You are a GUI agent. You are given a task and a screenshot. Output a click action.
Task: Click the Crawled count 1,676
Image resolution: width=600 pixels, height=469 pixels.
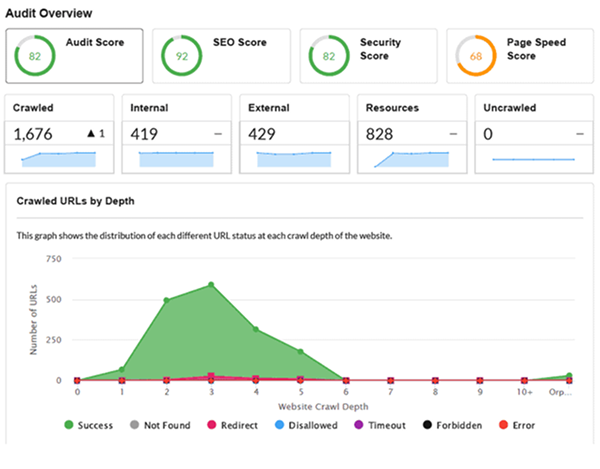(33, 134)
